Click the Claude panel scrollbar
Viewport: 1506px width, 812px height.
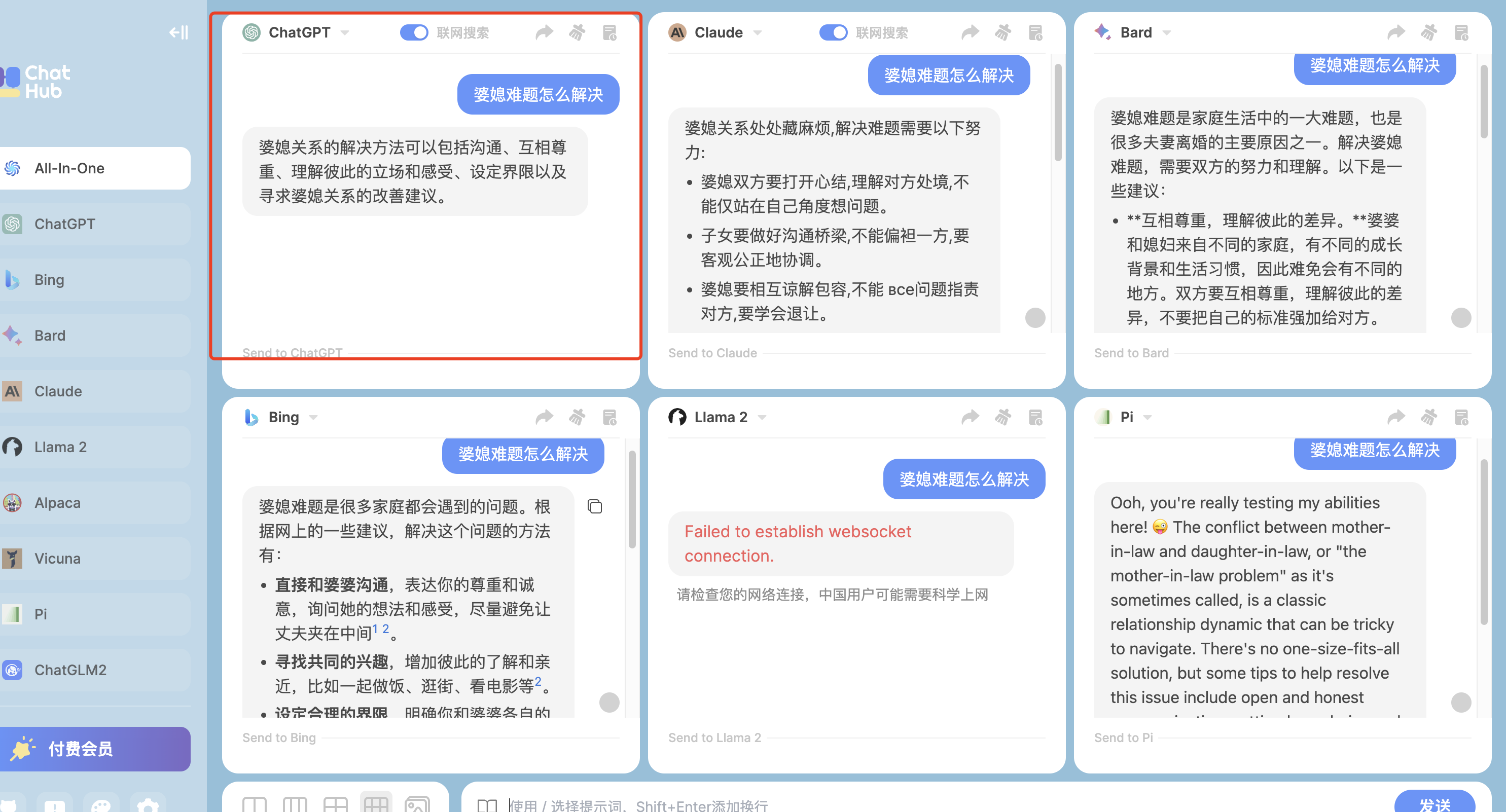pyautogui.click(x=1058, y=112)
